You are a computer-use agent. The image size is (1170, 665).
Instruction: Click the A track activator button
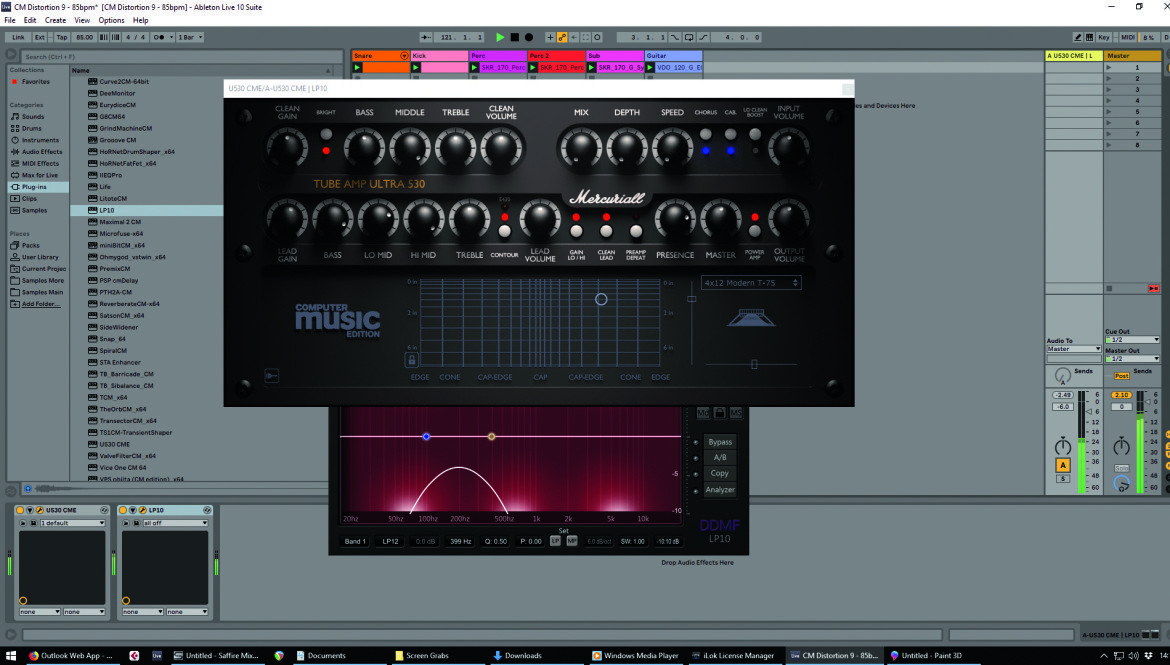(x=1063, y=465)
